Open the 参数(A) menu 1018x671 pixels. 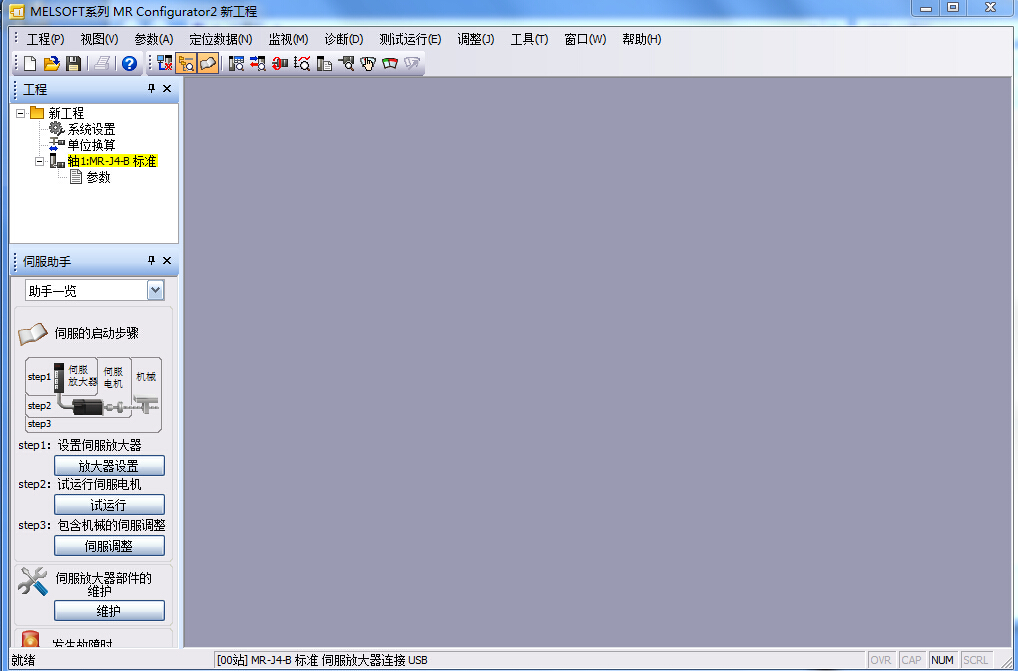(153, 39)
